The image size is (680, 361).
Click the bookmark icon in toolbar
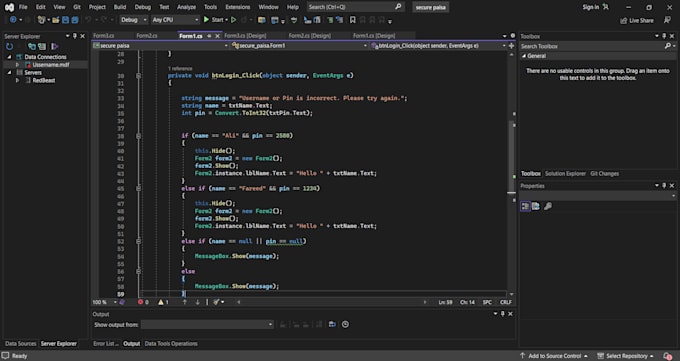click(x=353, y=20)
